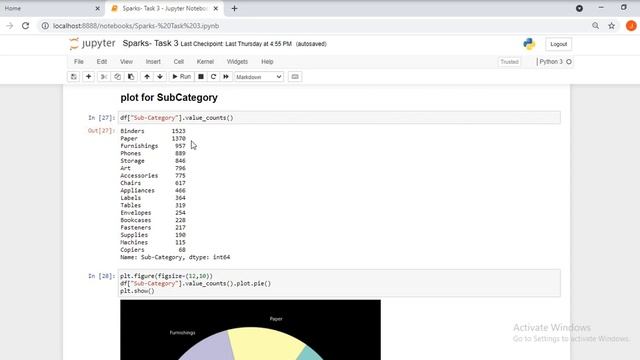Interrupt the kernel with stop icon

(x=201, y=77)
